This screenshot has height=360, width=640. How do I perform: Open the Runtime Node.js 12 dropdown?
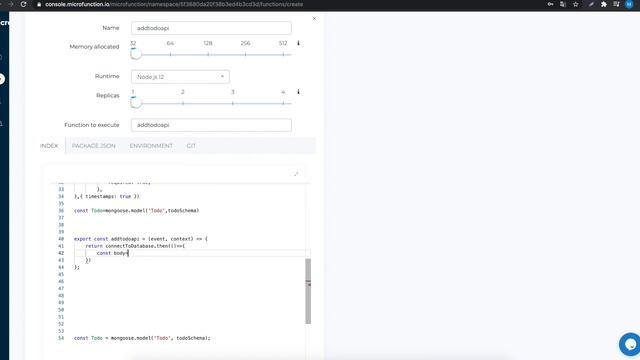pos(180,77)
